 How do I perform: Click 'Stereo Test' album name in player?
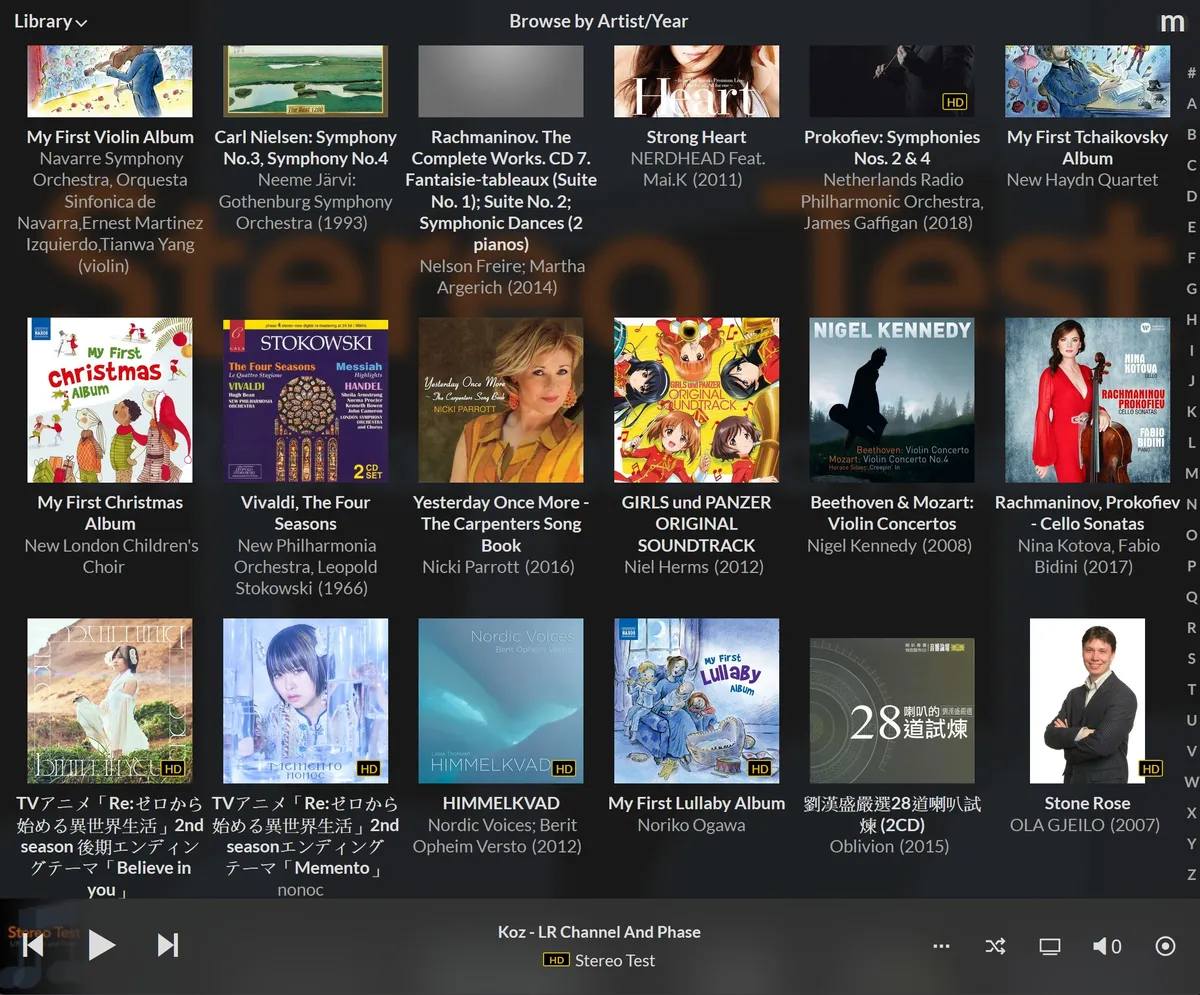(x=615, y=961)
